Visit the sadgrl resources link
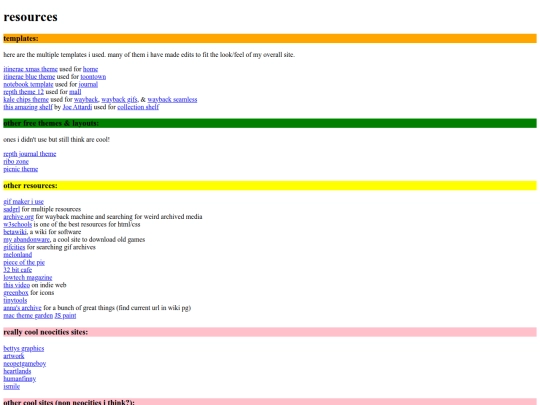 [x=11, y=209]
